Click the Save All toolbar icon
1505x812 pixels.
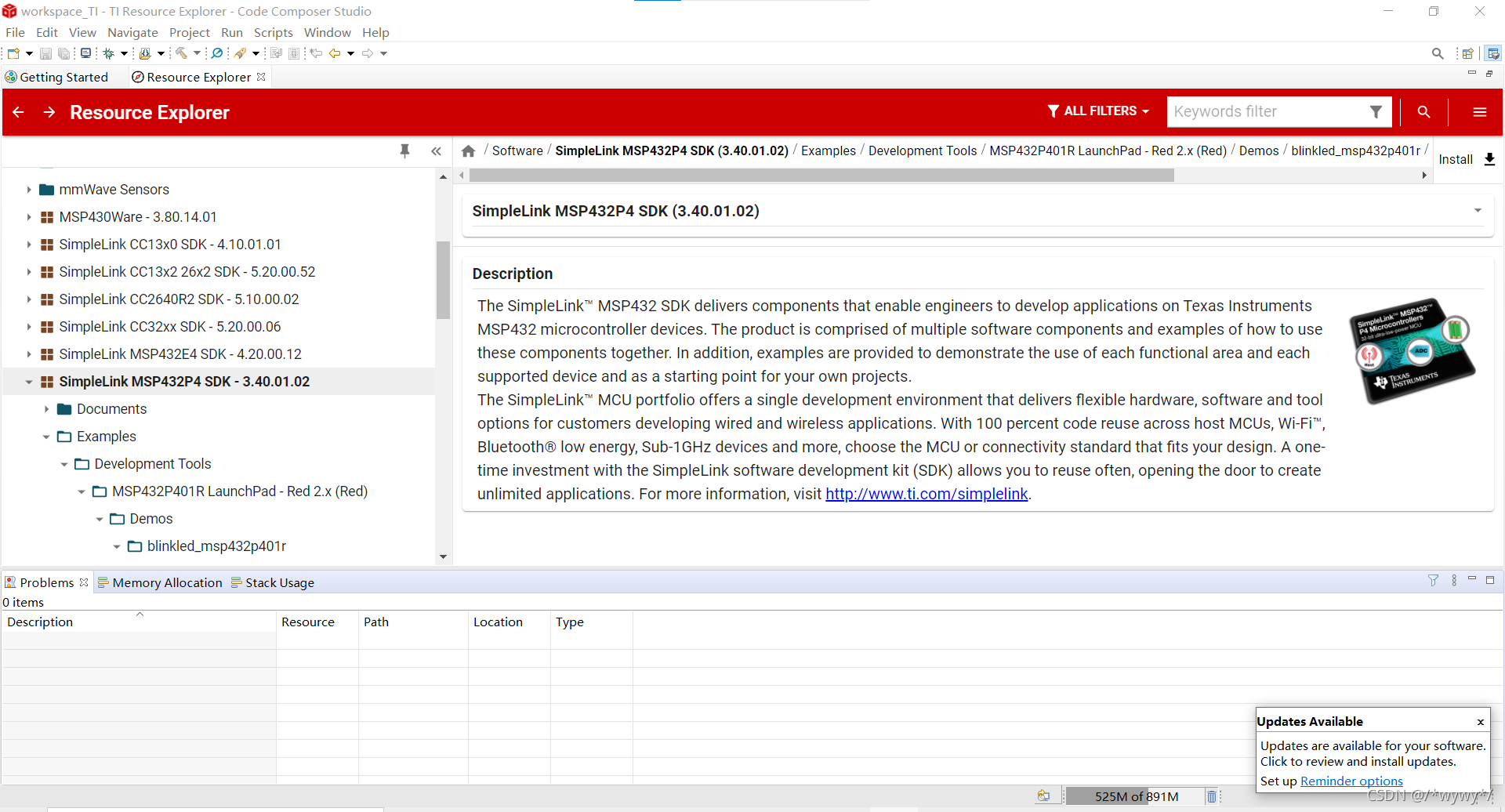[x=63, y=53]
